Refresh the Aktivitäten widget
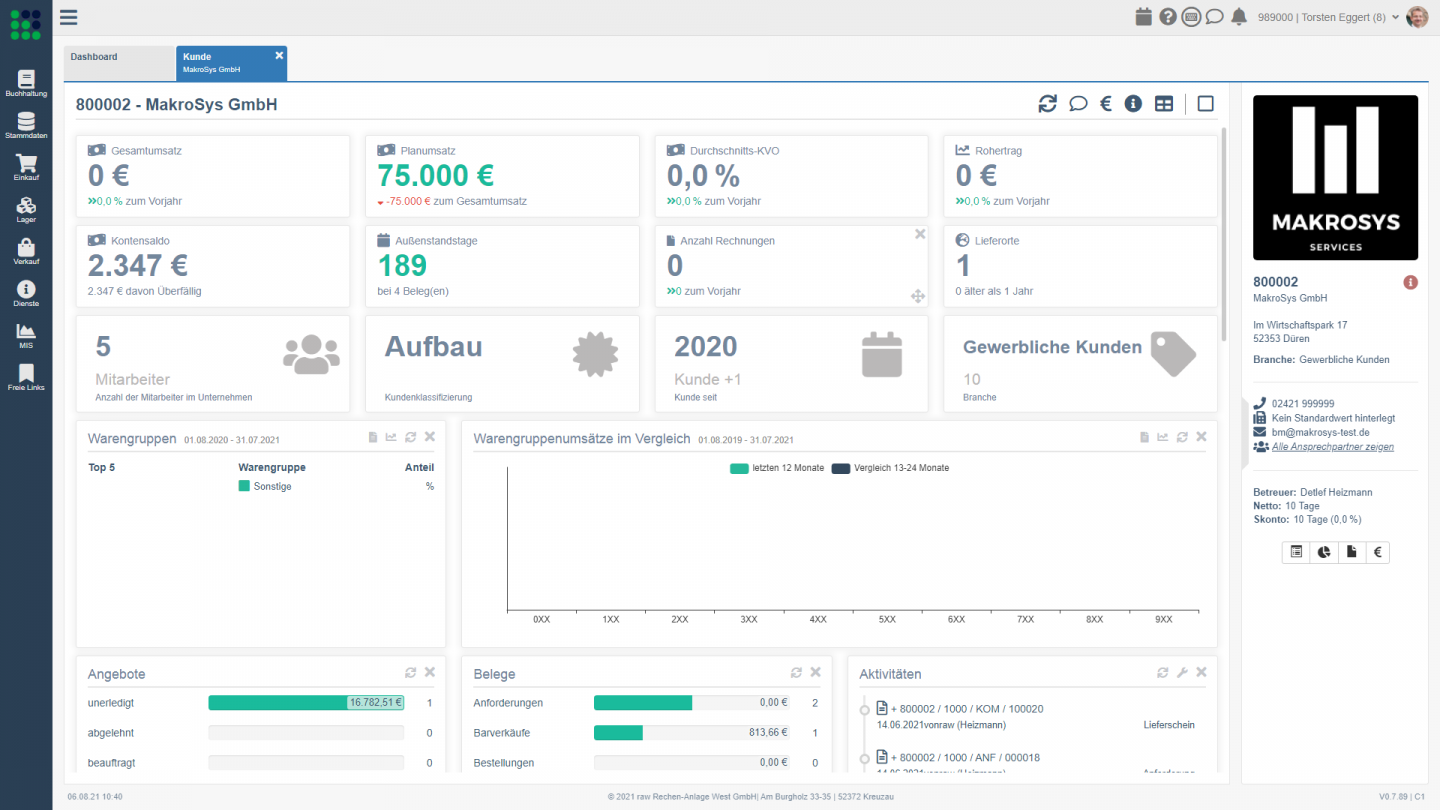This screenshot has width=1440, height=810. [x=1162, y=673]
